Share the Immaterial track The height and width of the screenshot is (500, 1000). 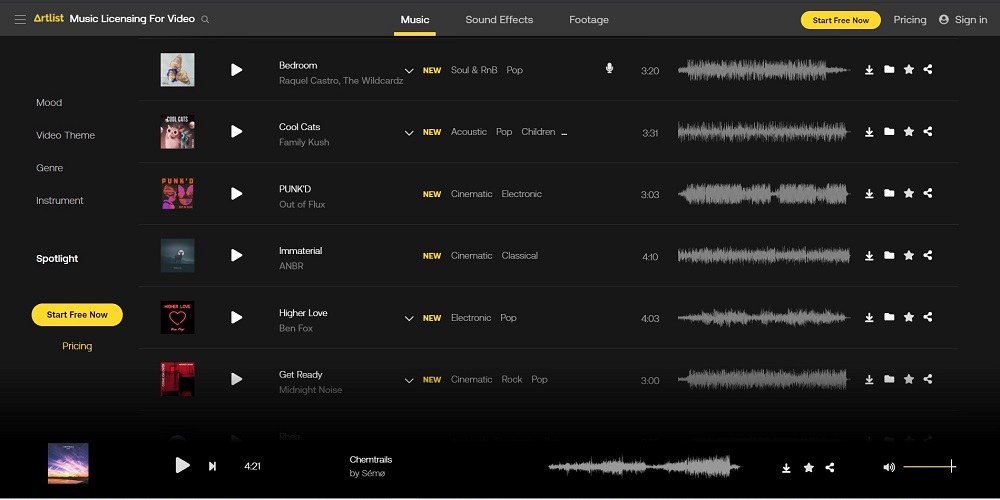point(928,255)
